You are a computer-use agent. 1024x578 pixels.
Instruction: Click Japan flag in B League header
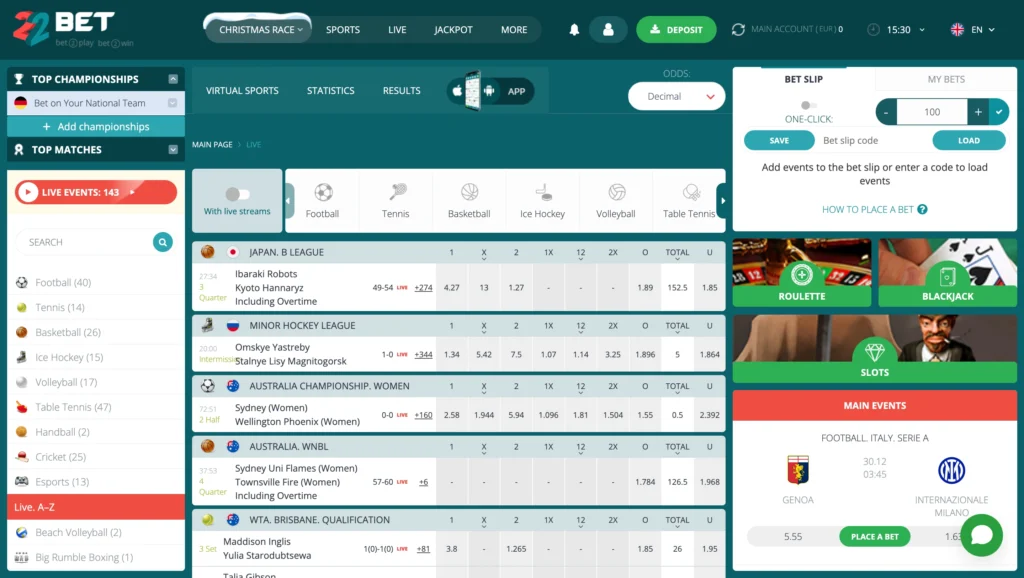(x=232, y=252)
